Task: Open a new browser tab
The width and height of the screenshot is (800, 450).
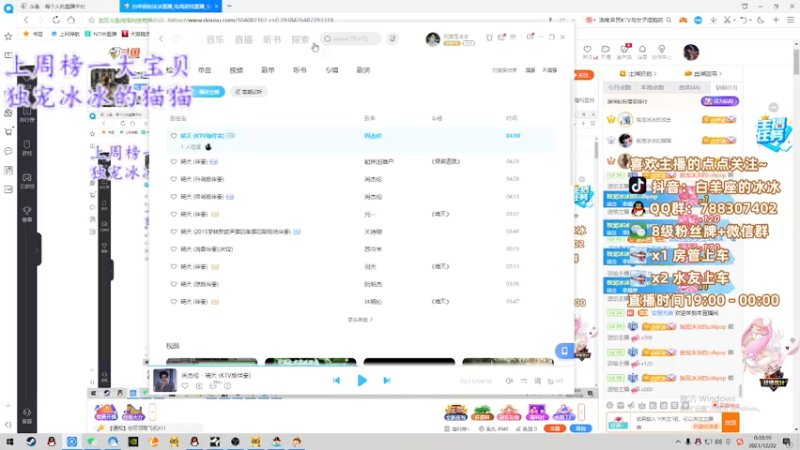Action: [x=230, y=6]
